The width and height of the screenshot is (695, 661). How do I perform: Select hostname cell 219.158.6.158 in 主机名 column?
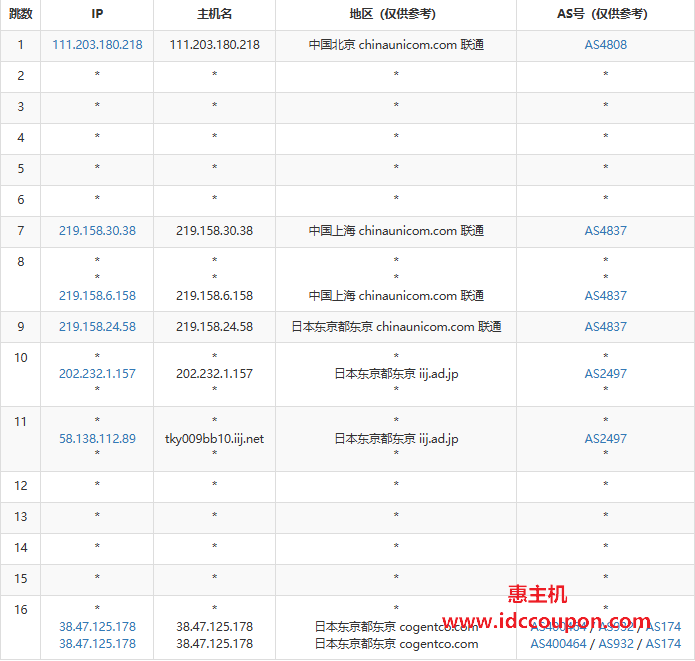pos(214,296)
